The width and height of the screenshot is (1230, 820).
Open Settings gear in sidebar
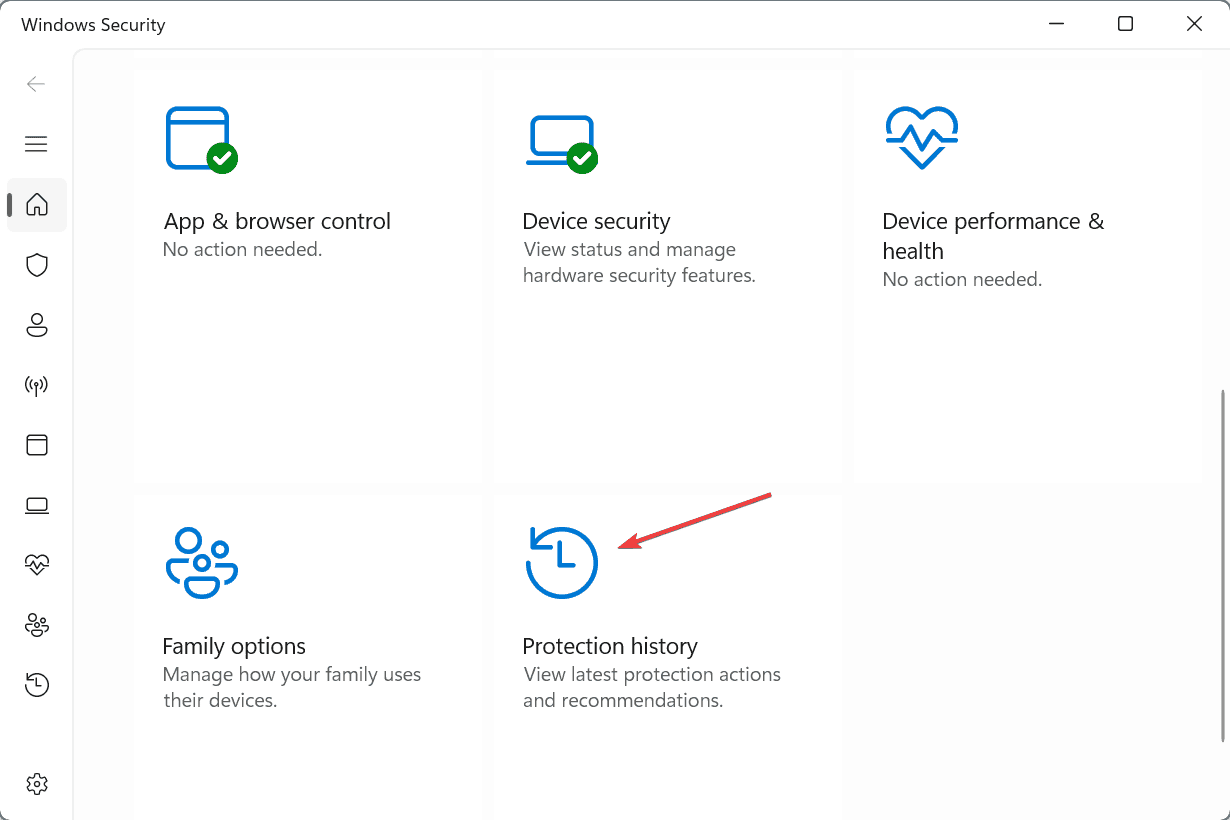pyautogui.click(x=37, y=783)
